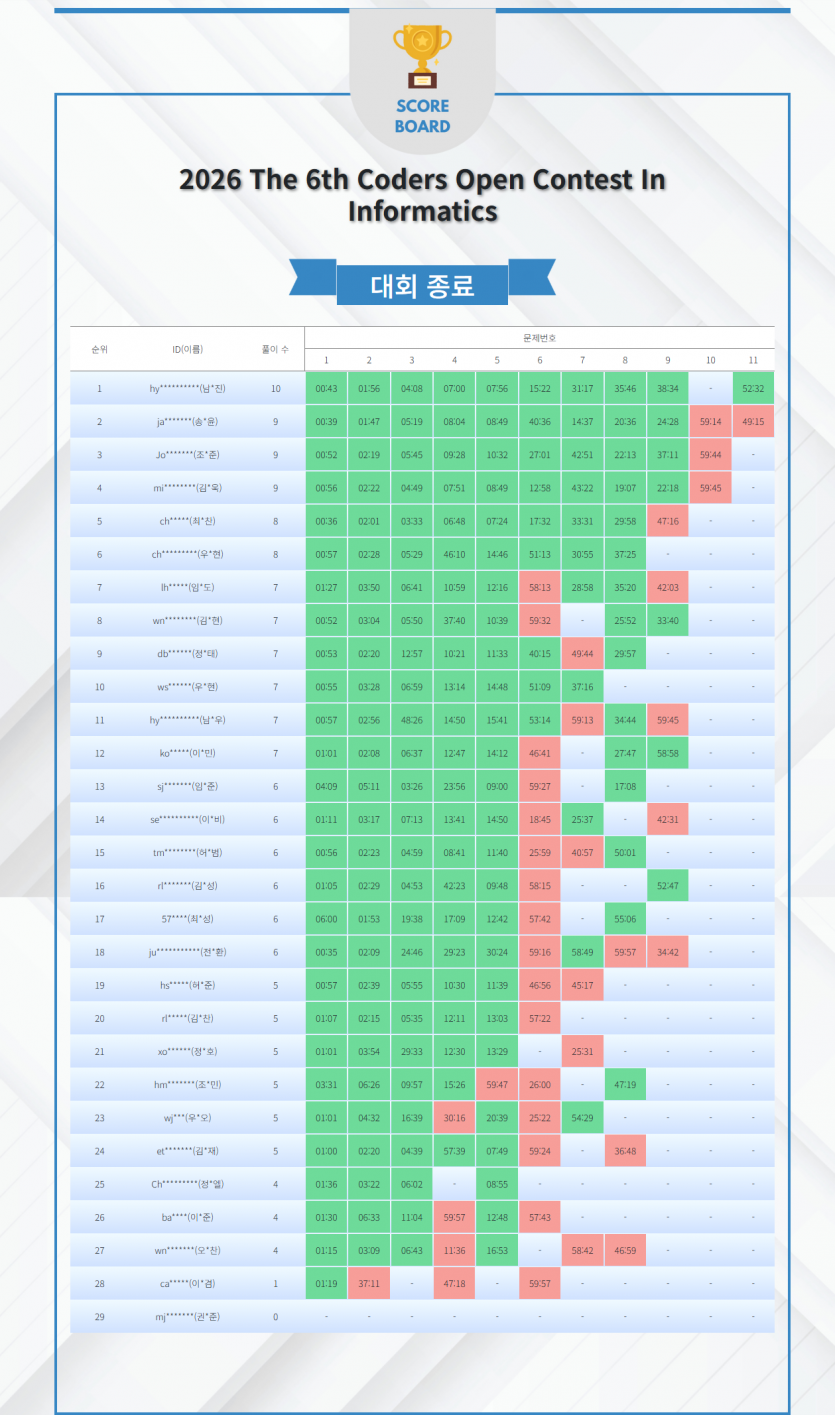Click the contest title heading
This screenshot has width=835, height=1415.
(x=422, y=195)
